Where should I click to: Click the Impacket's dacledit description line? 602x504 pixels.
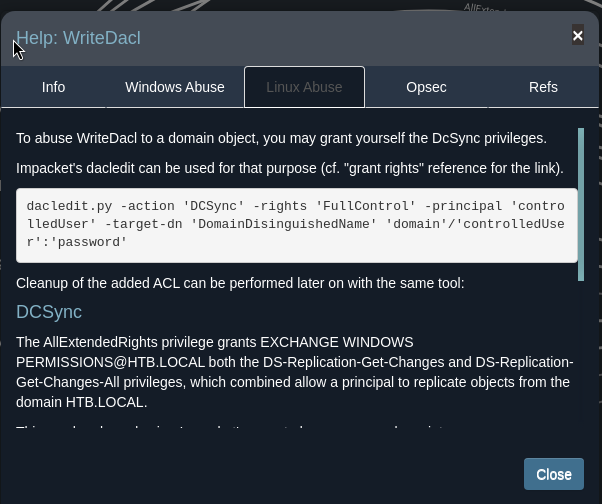tap(289, 167)
